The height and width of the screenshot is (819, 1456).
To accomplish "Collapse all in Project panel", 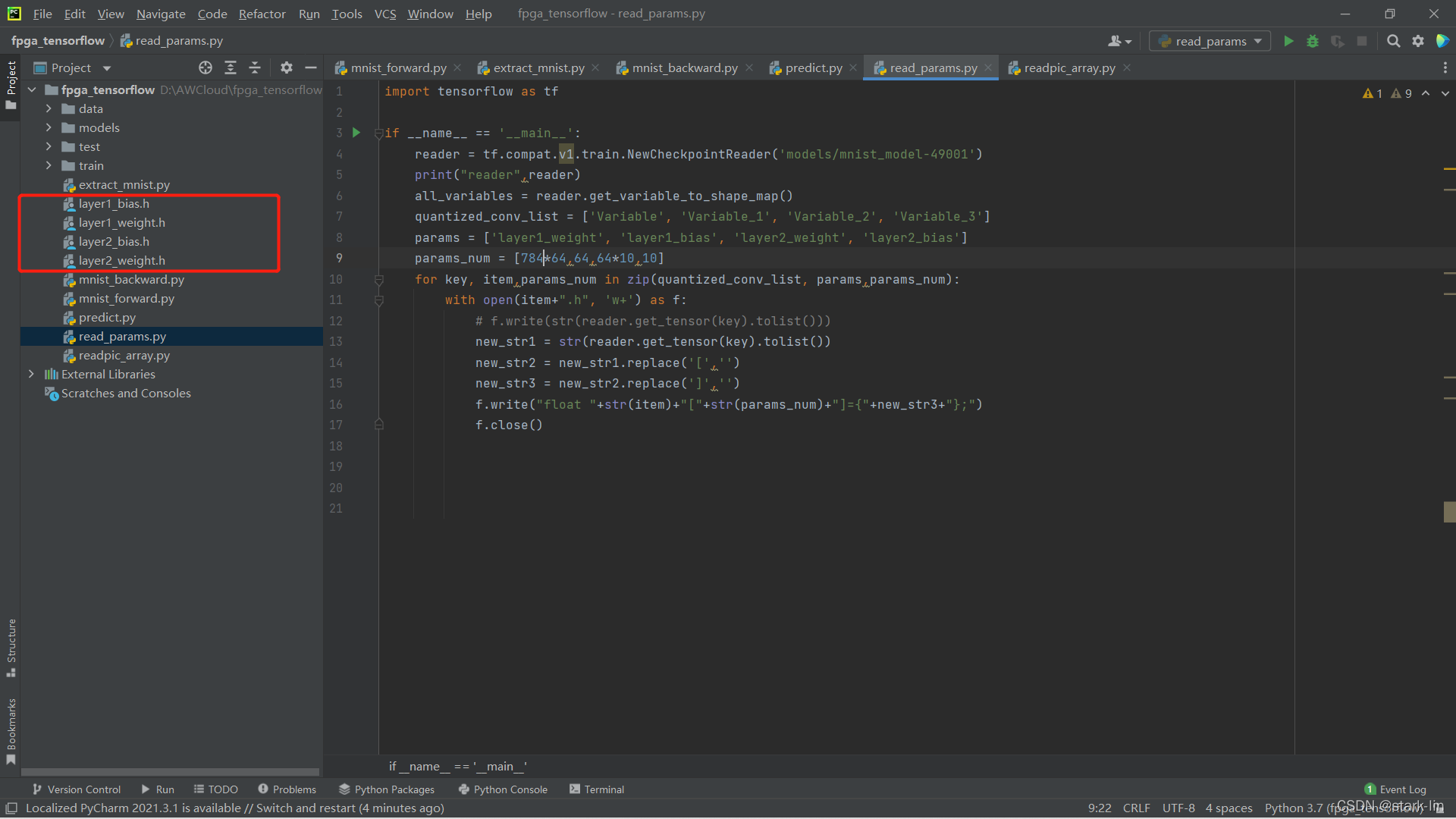I will coord(255,67).
